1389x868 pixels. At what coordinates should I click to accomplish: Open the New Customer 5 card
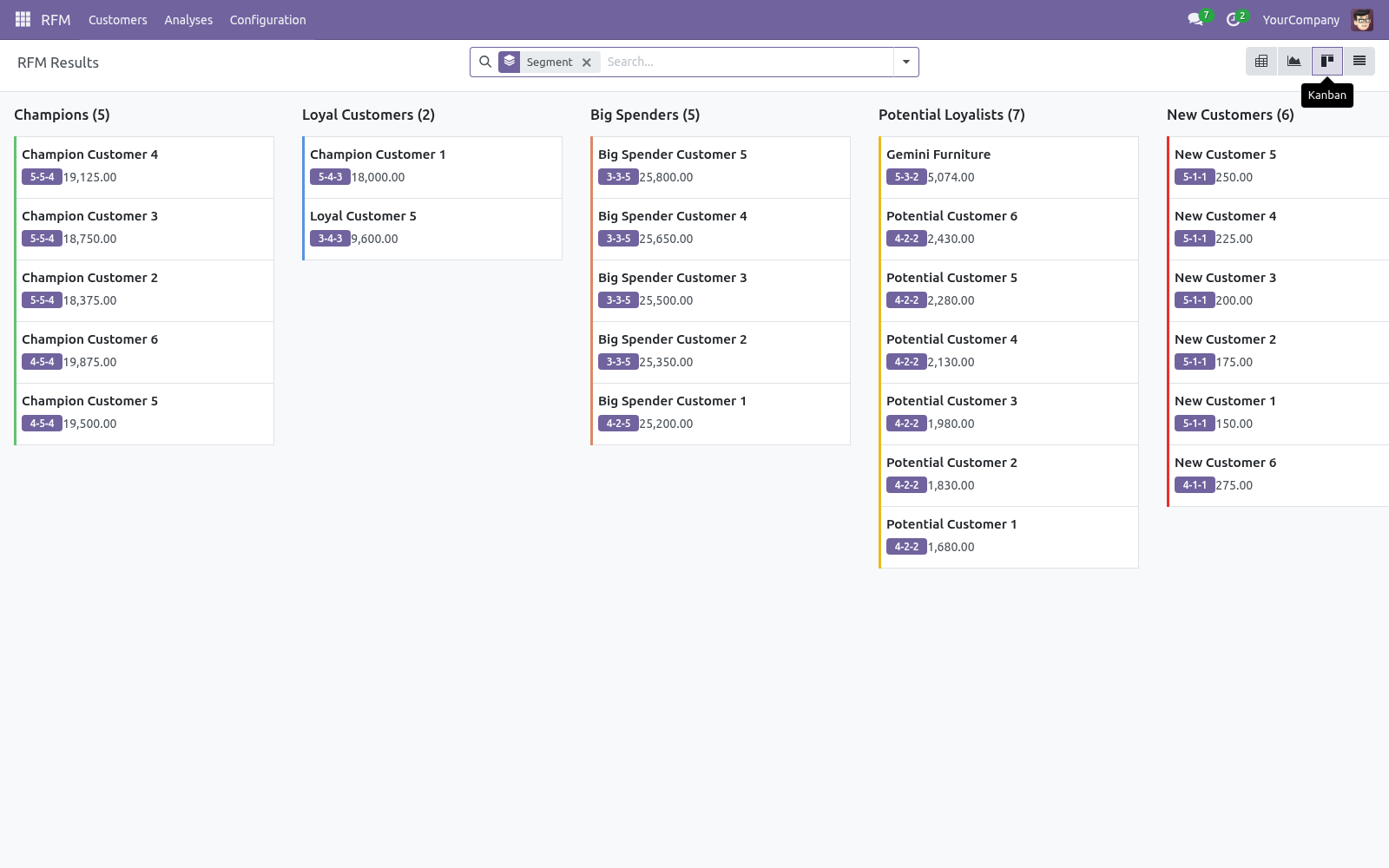tap(1279, 168)
